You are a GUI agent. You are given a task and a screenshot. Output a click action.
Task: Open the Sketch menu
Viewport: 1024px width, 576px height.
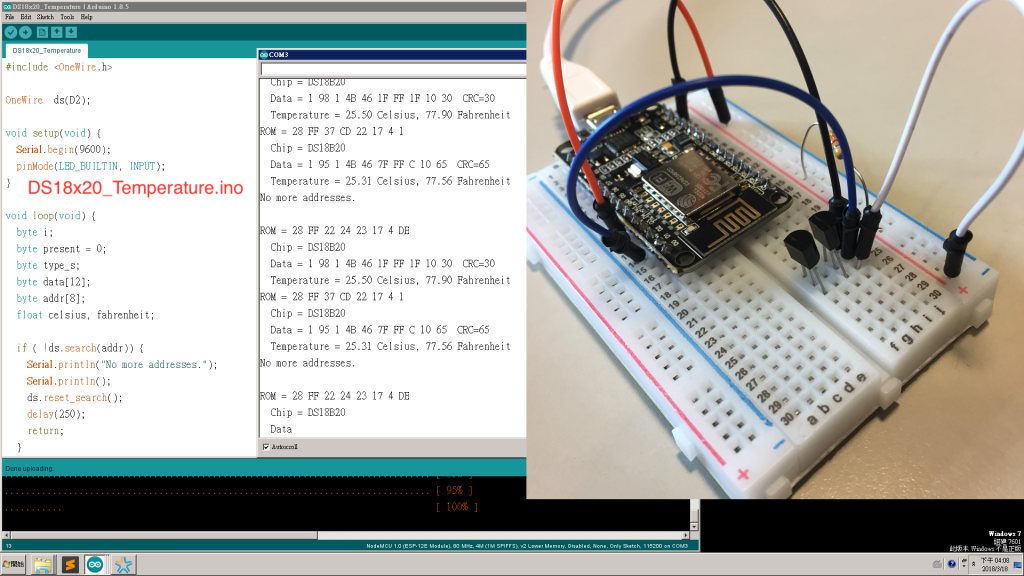click(x=45, y=17)
